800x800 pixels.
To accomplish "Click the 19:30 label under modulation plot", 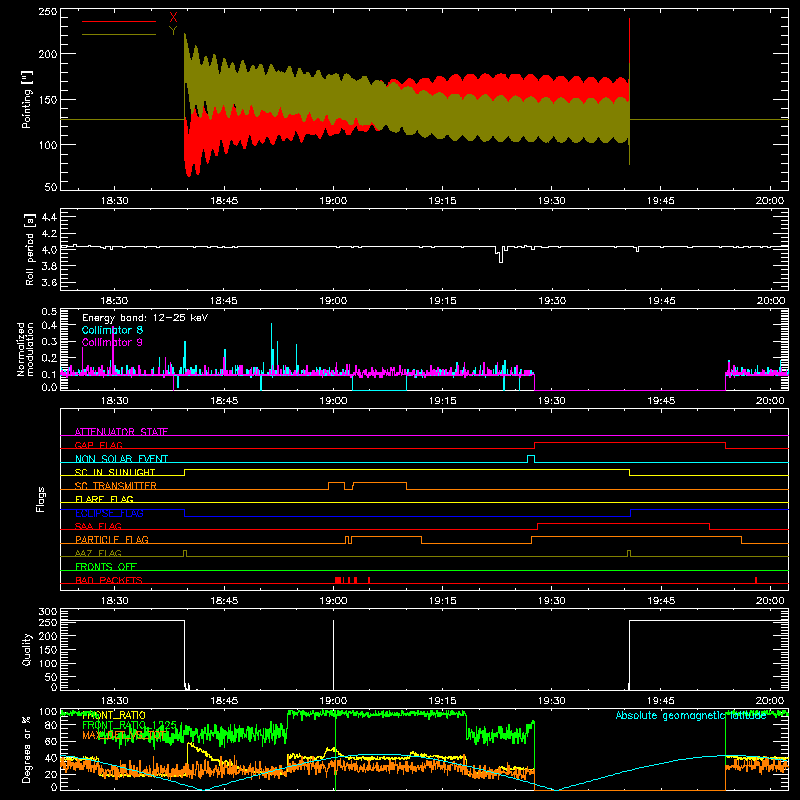I will (552, 401).
